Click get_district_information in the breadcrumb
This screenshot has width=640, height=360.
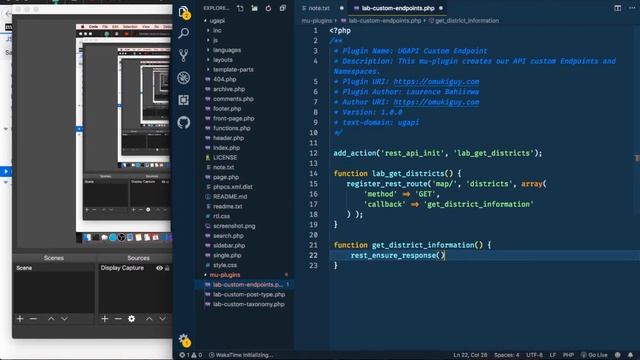pos(467,20)
